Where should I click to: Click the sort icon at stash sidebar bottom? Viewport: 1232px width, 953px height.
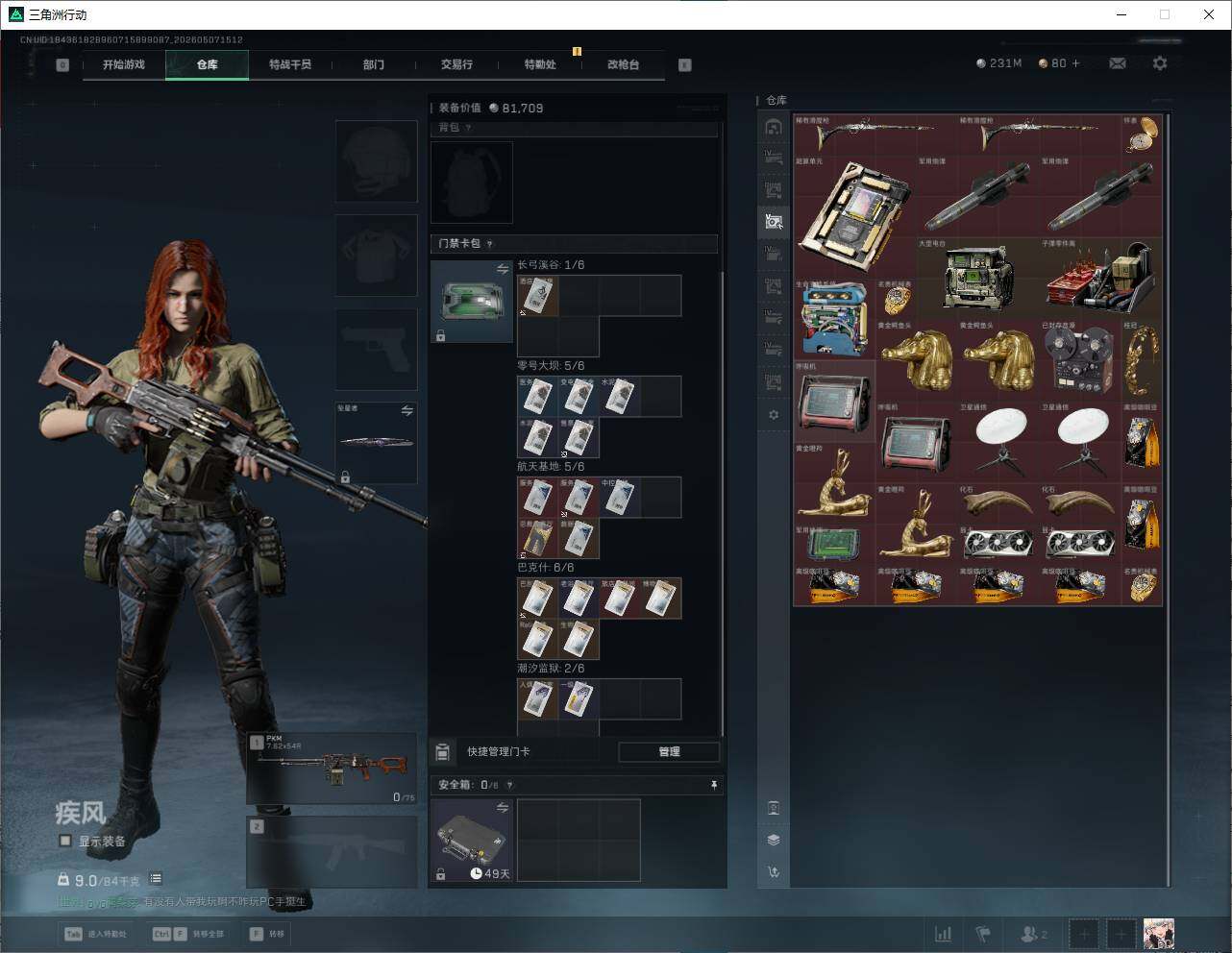[x=774, y=872]
